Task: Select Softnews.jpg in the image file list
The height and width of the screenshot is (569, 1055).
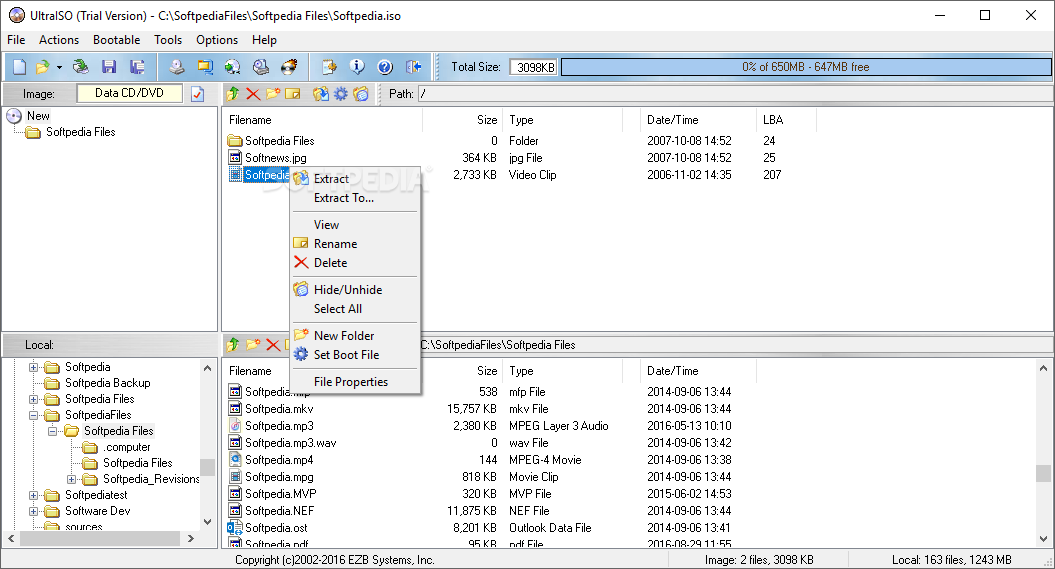Action: pos(275,158)
